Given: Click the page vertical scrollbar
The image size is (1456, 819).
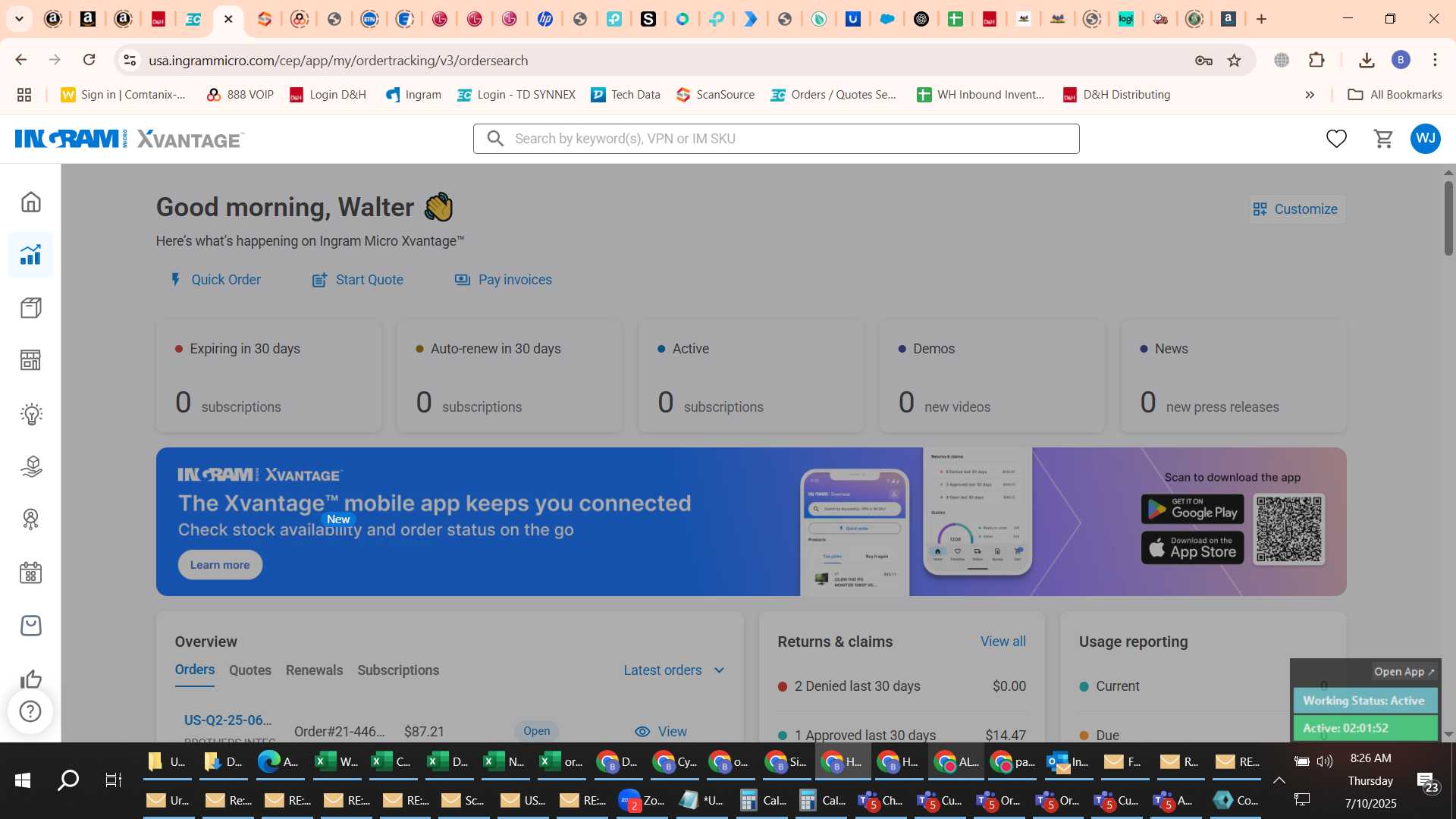Looking at the screenshot, I should [1448, 218].
